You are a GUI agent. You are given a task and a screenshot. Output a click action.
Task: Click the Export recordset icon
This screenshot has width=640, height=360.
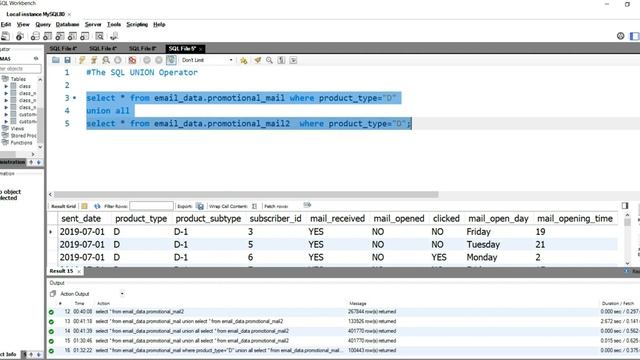pos(200,206)
